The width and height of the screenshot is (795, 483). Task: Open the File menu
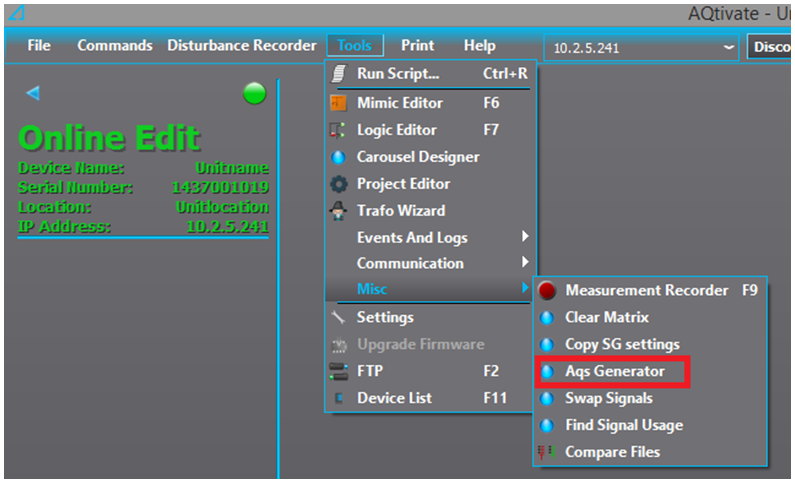pyautogui.click(x=39, y=46)
